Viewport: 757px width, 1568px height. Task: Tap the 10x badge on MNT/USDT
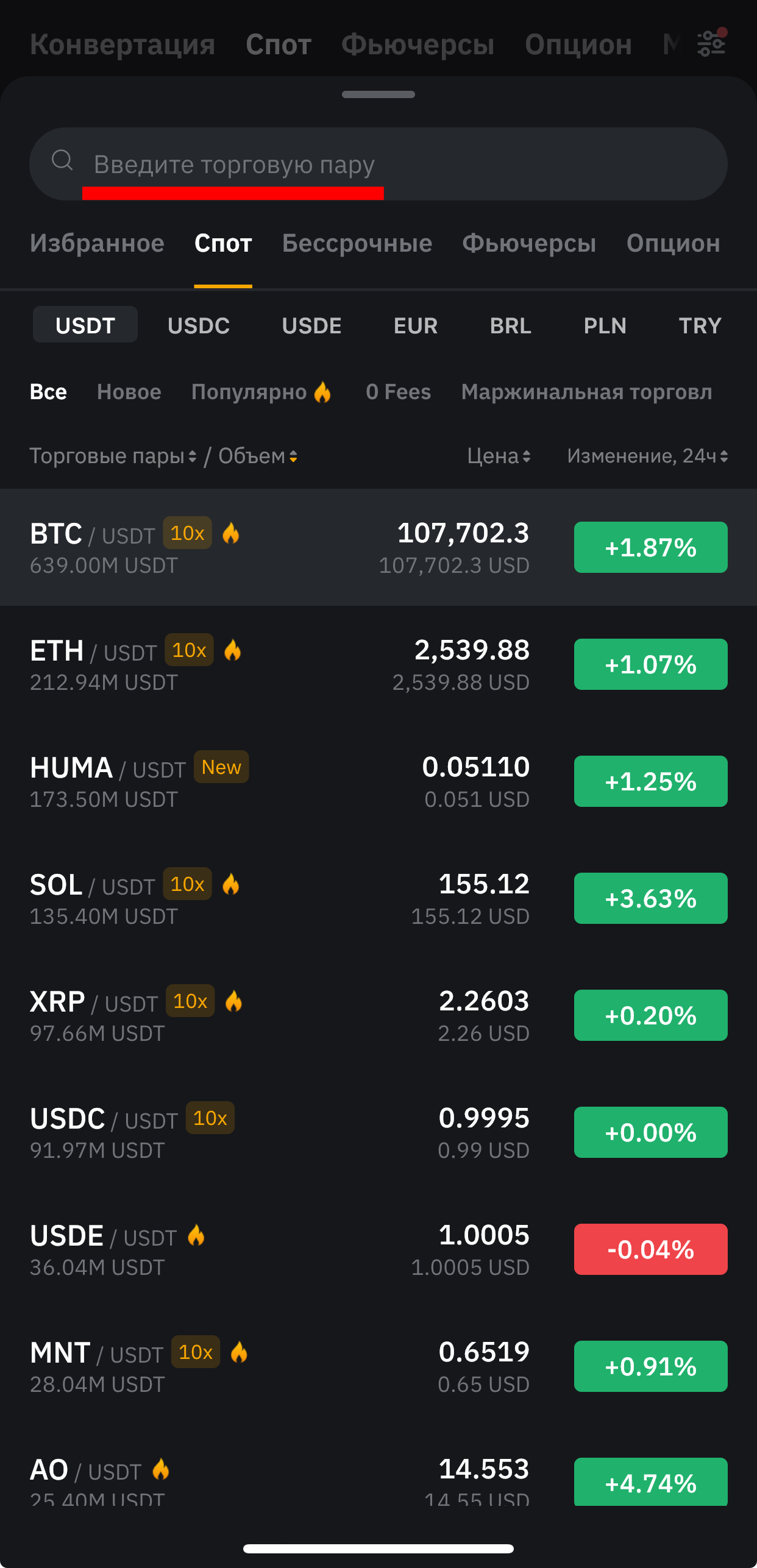(x=196, y=1352)
